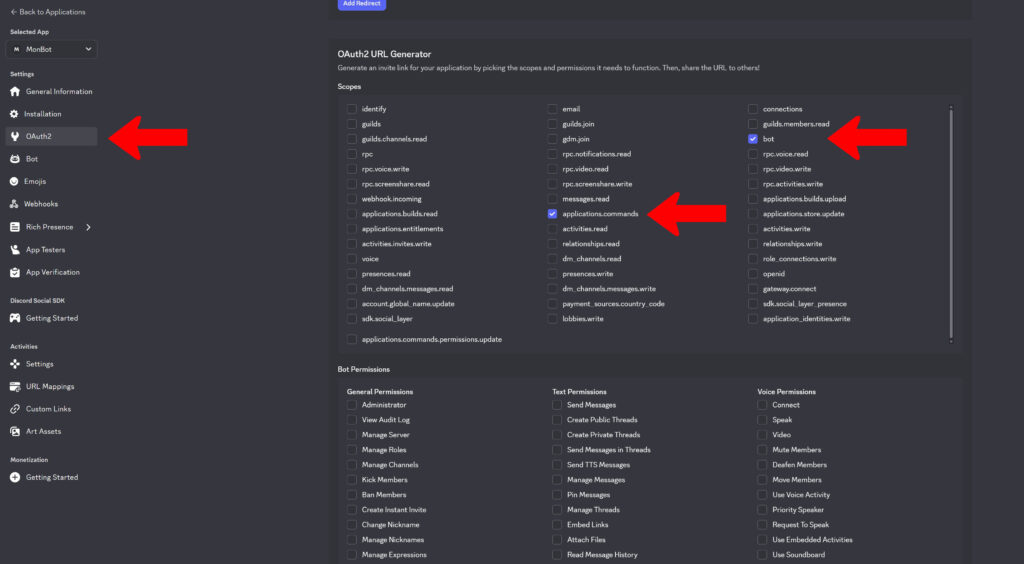This screenshot has height=564, width=1024.
Task: Click the Add Redirect button
Action: (361, 4)
